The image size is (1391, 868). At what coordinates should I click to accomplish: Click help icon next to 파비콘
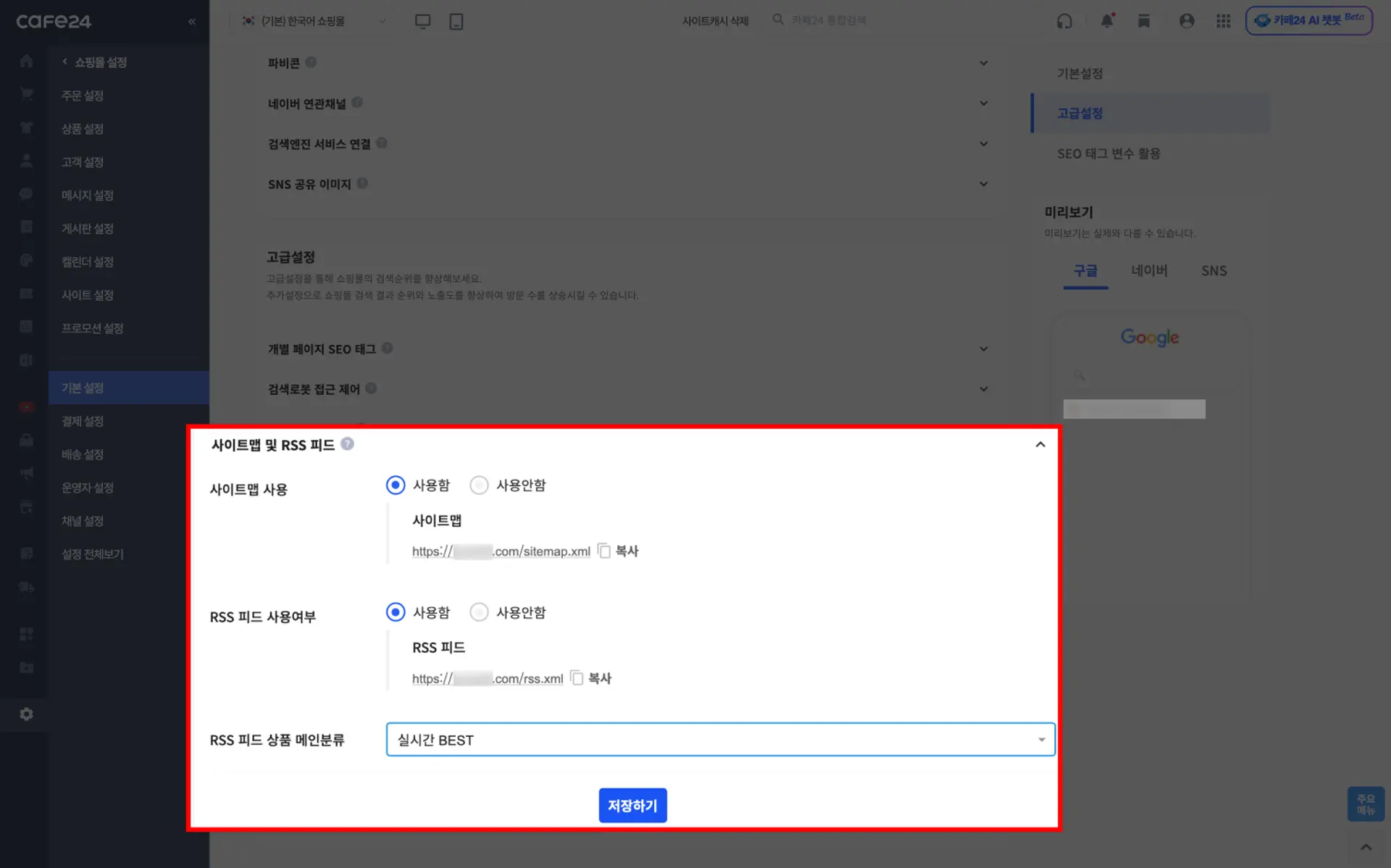pos(311,62)
